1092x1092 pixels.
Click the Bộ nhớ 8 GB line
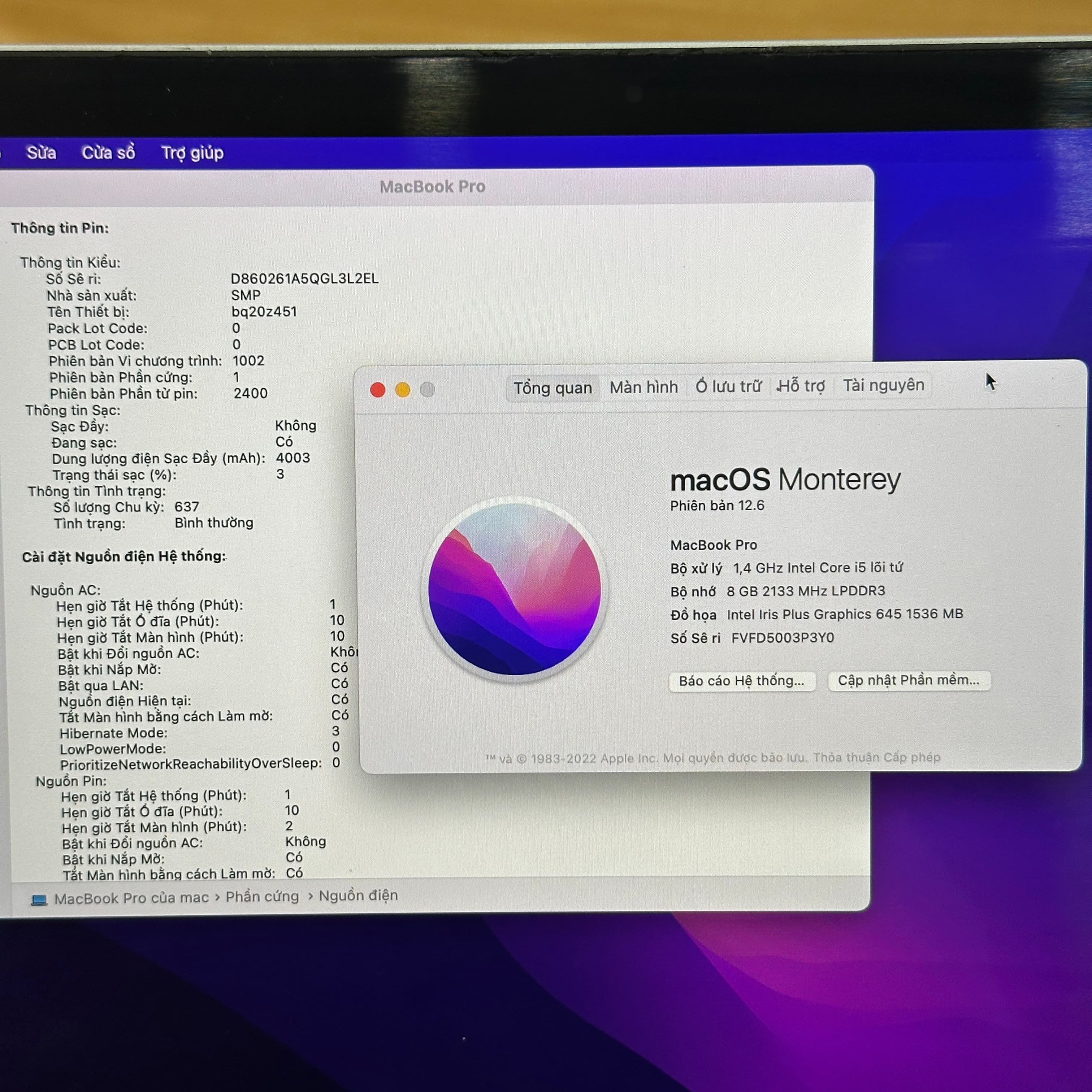778,591
